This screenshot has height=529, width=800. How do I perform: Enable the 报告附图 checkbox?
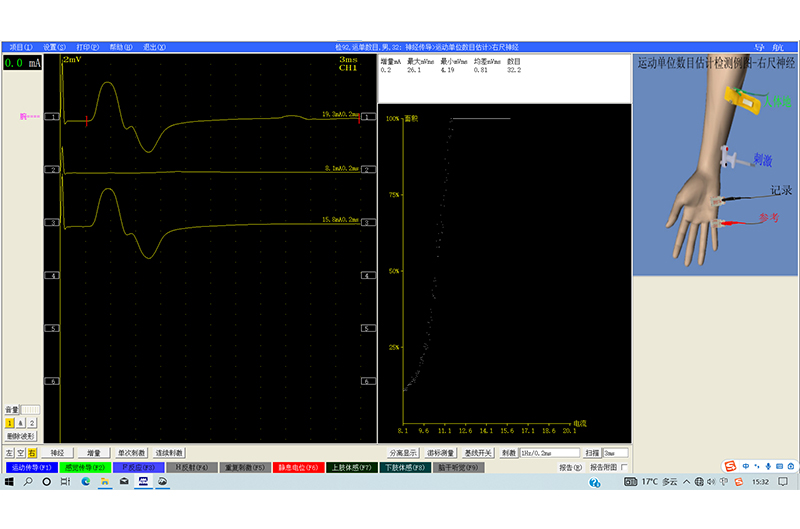[625, 467]
